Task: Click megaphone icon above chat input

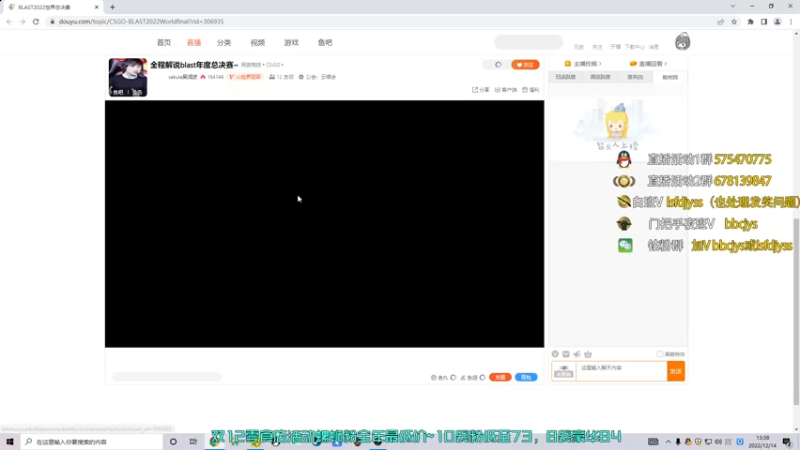Action: (577, 354)
